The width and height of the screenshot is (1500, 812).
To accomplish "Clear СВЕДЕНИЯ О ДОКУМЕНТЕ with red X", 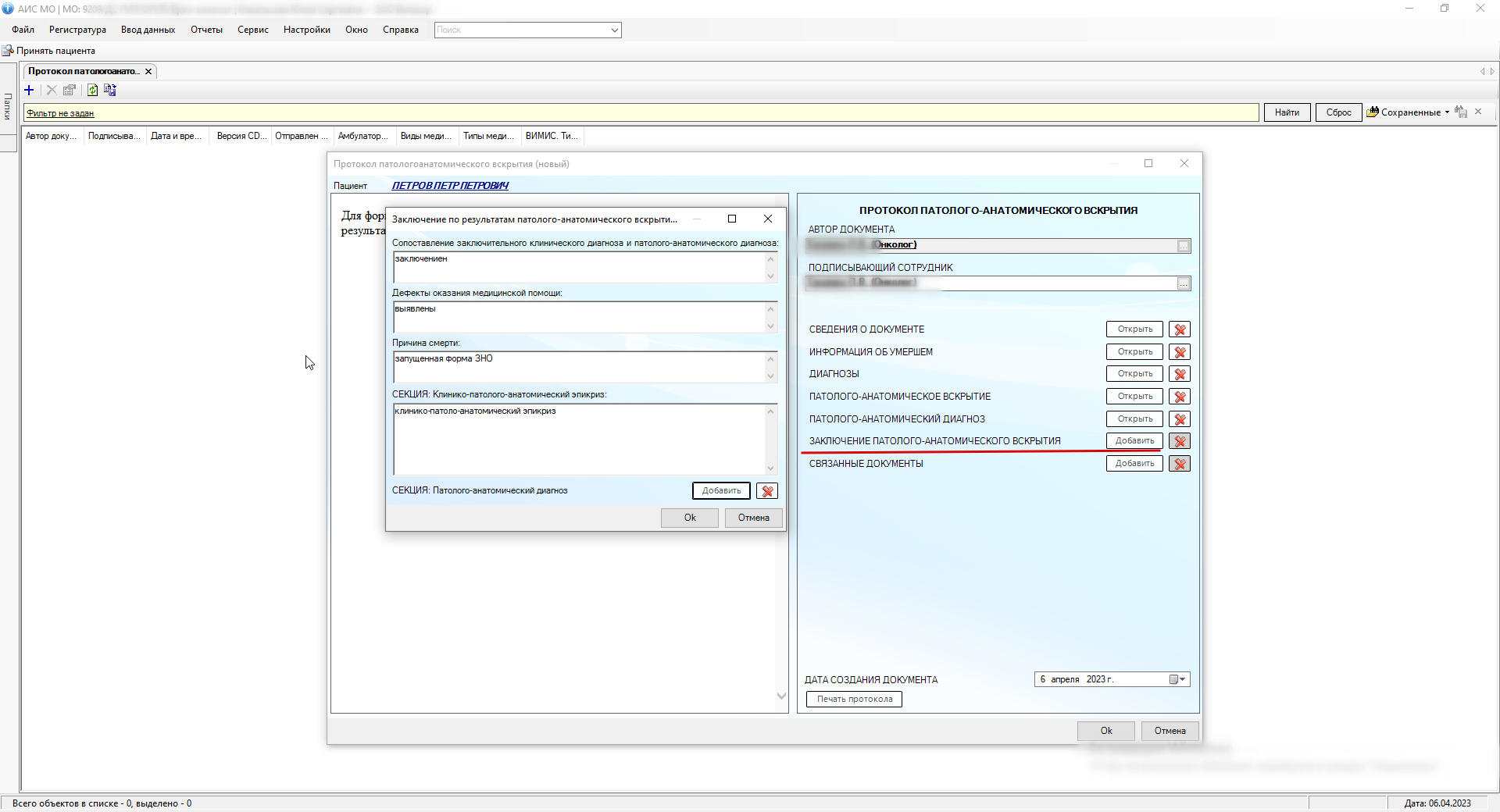I will point(1180,329).
